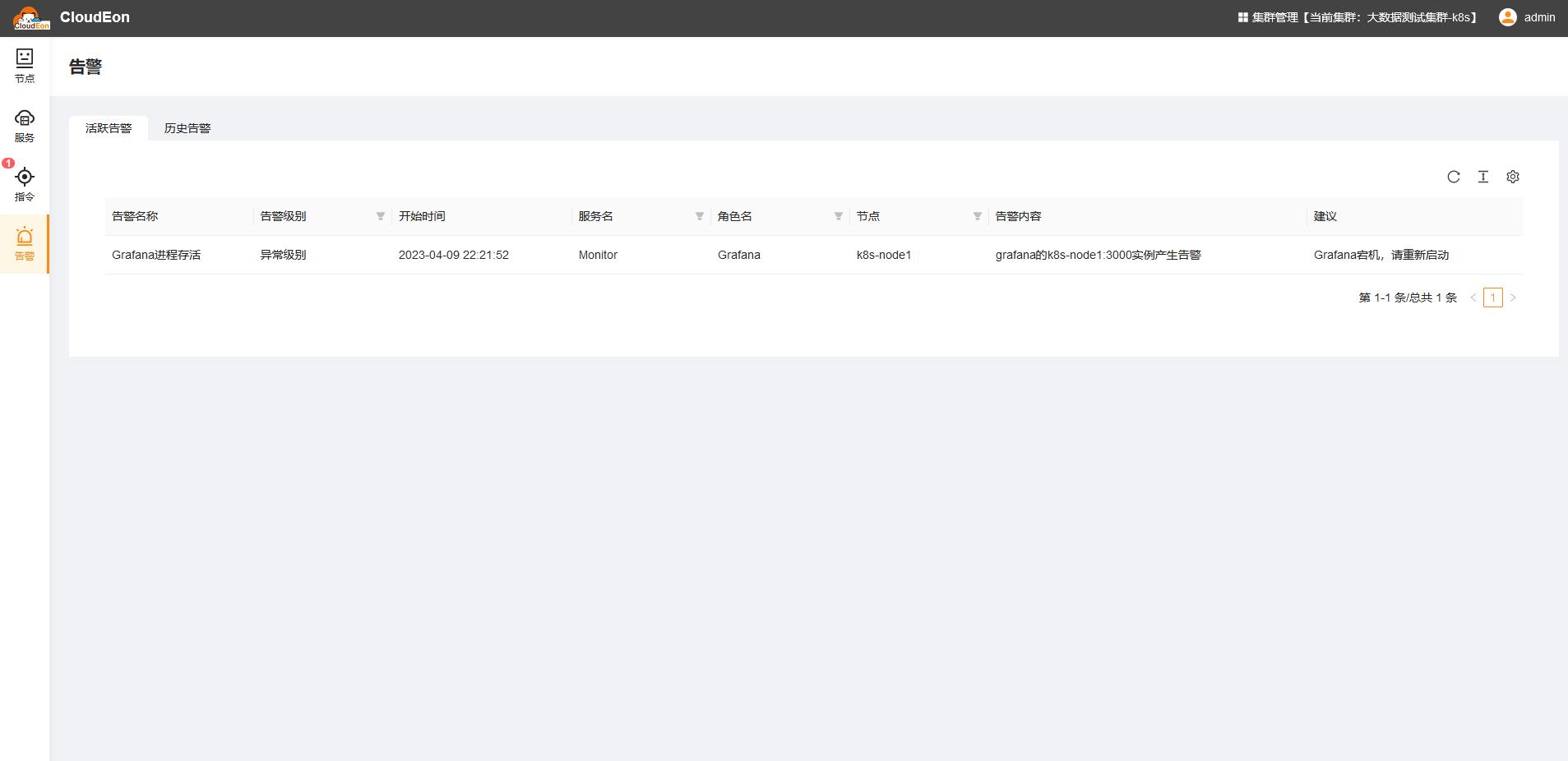This screenshot has width=1568, height=761.
Task: Click the 第 1-1 条/总共 1 条 total text
Action: [x=1408, y=297]
